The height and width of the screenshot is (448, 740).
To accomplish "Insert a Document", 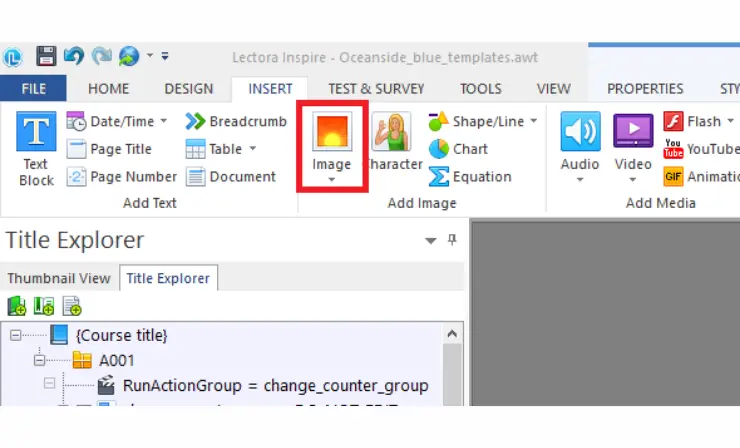I will tap(231, 177).
